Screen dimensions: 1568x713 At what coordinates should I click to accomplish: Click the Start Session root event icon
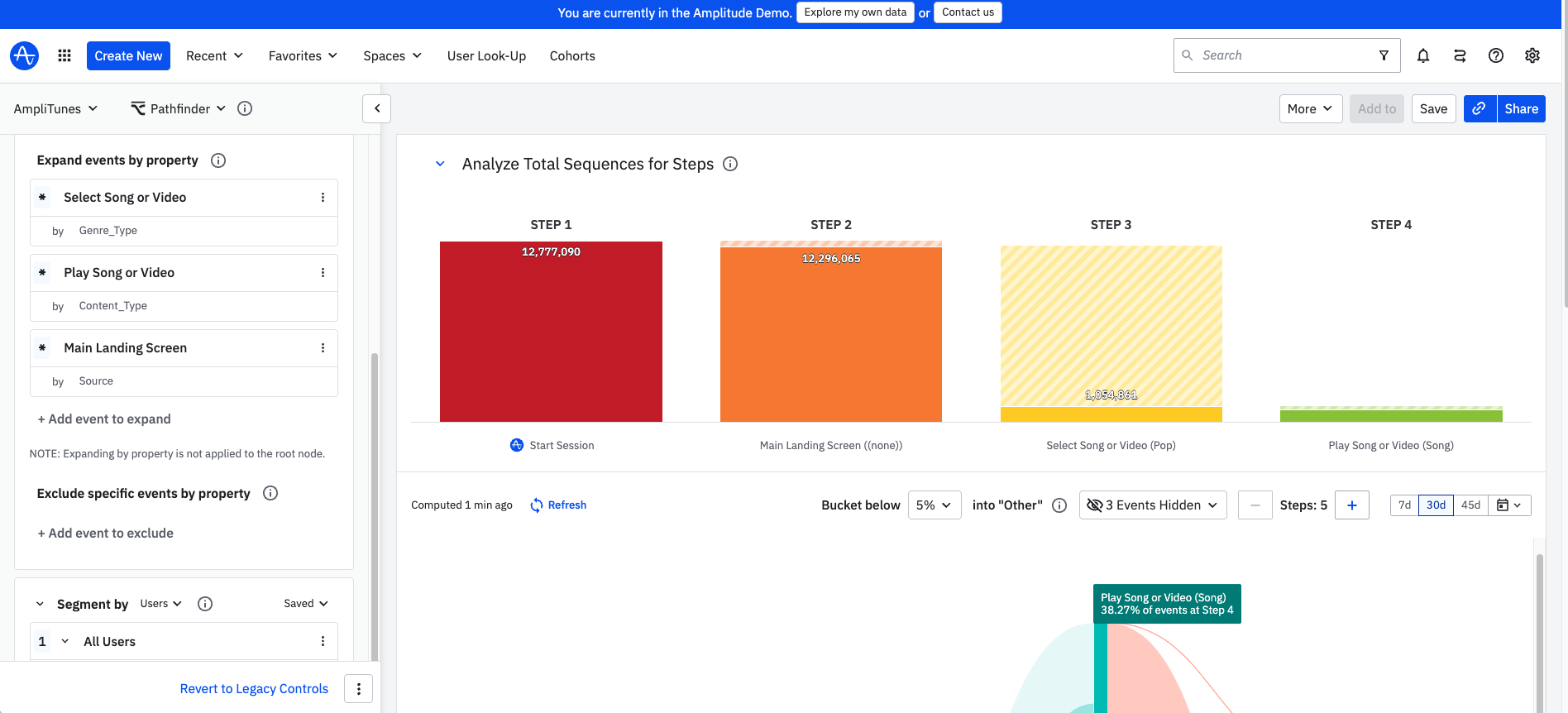517,445
